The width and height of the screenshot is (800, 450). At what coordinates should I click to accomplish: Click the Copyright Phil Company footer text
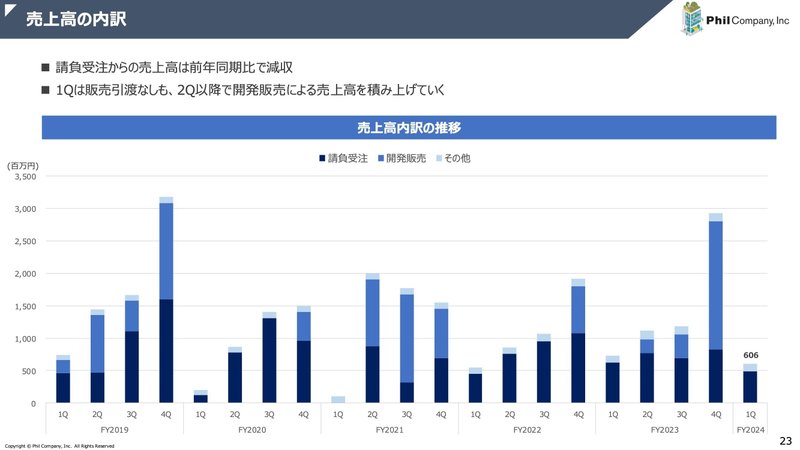(x=60, y=446)
